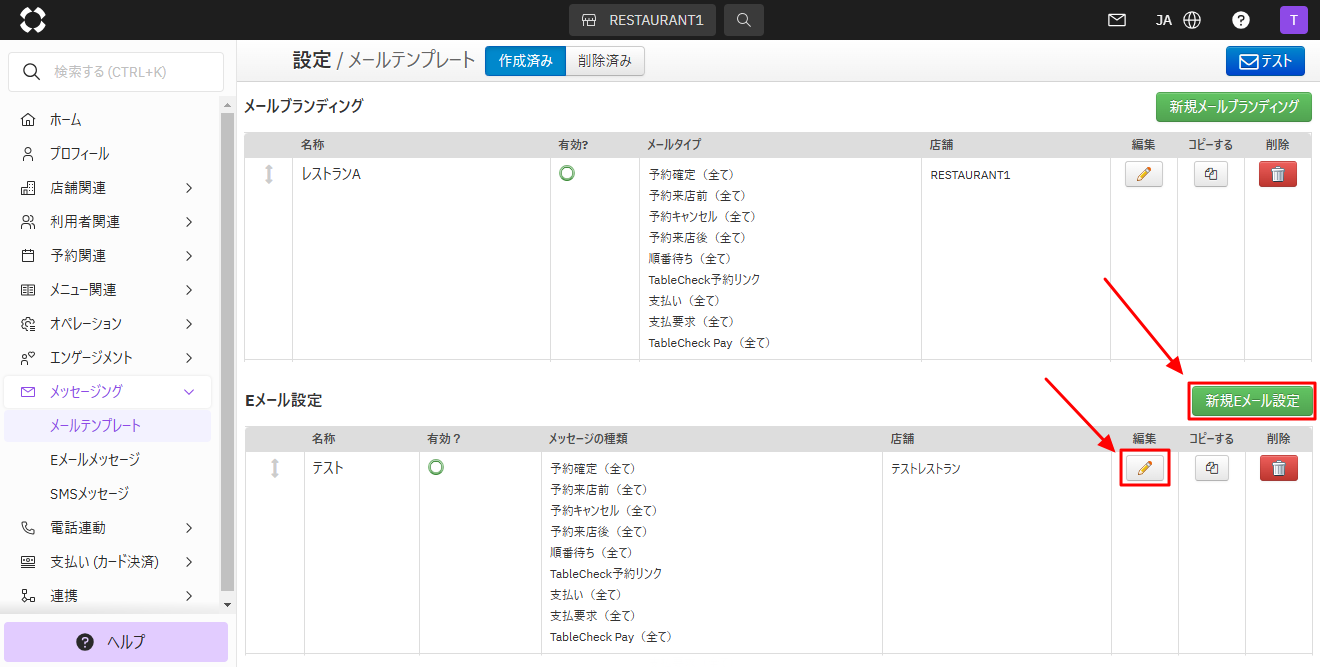The width and height of the screenshot is (1320, 667).
Task: Delete the レストランA mail branding entry
Action: [1277, 174]
